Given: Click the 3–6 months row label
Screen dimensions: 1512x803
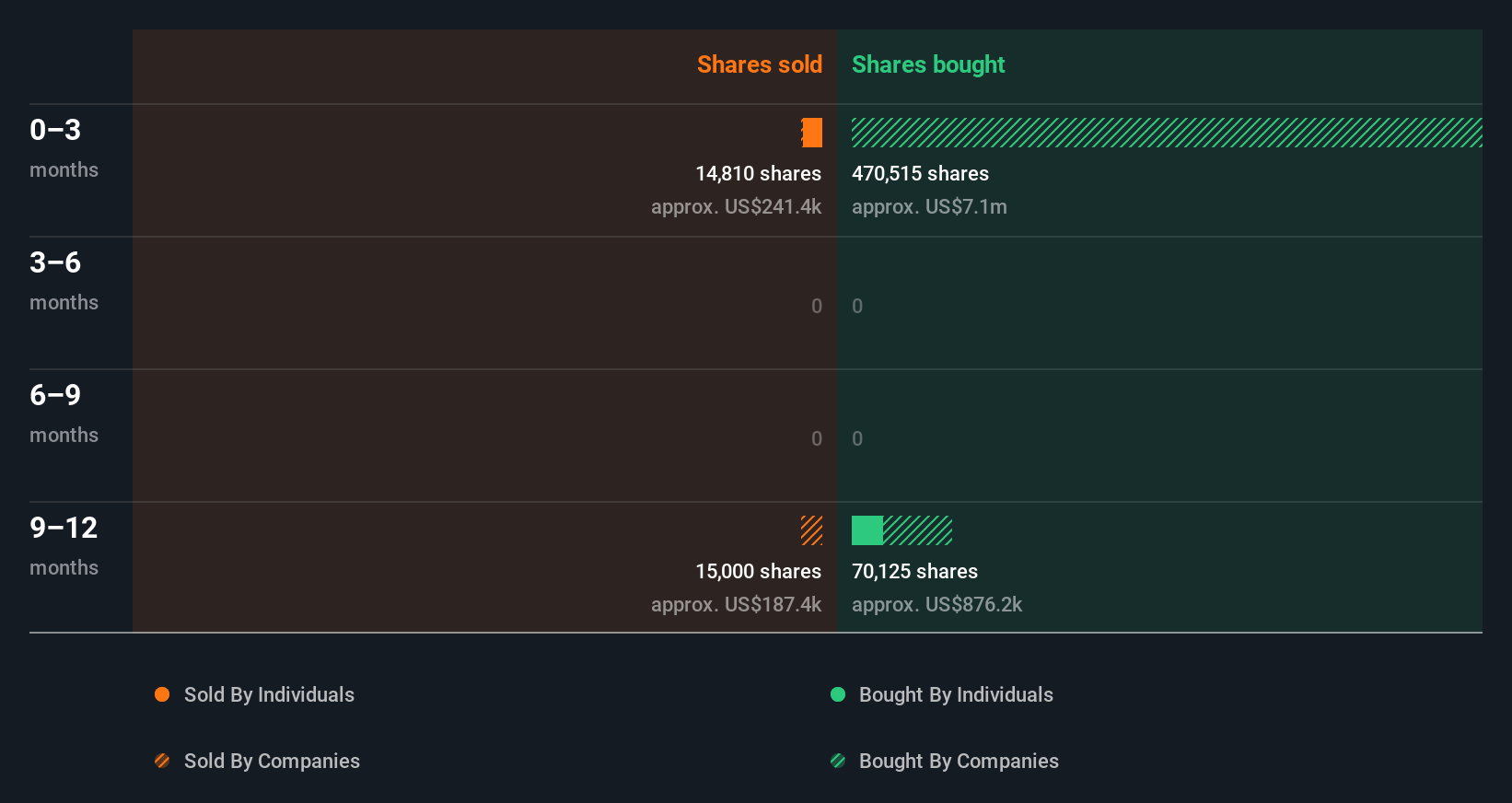Looking at the screenshot, I should click(x=64, y=281).
